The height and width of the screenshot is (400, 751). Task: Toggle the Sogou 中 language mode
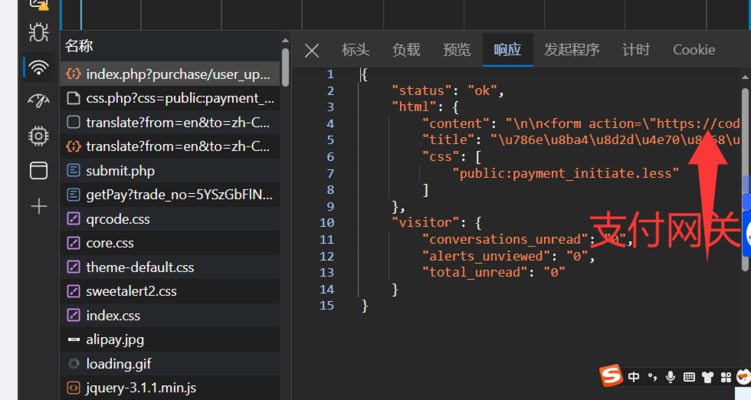[x=634, y=377]
